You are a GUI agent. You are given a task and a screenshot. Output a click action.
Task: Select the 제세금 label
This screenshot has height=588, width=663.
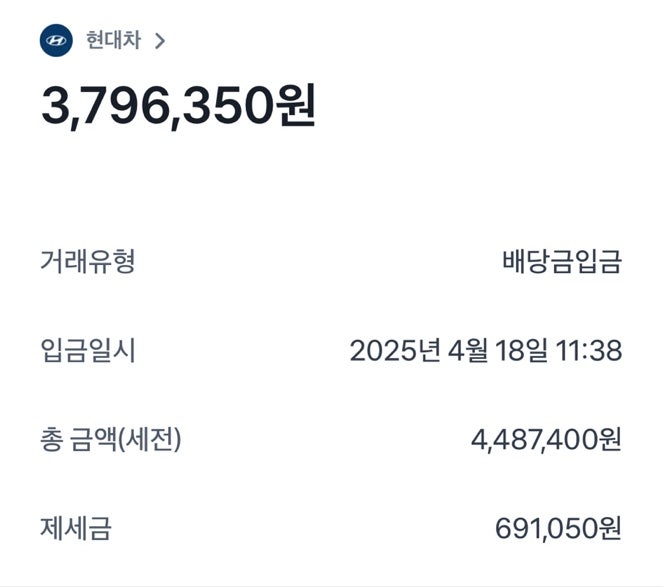[x=75, y=528]
